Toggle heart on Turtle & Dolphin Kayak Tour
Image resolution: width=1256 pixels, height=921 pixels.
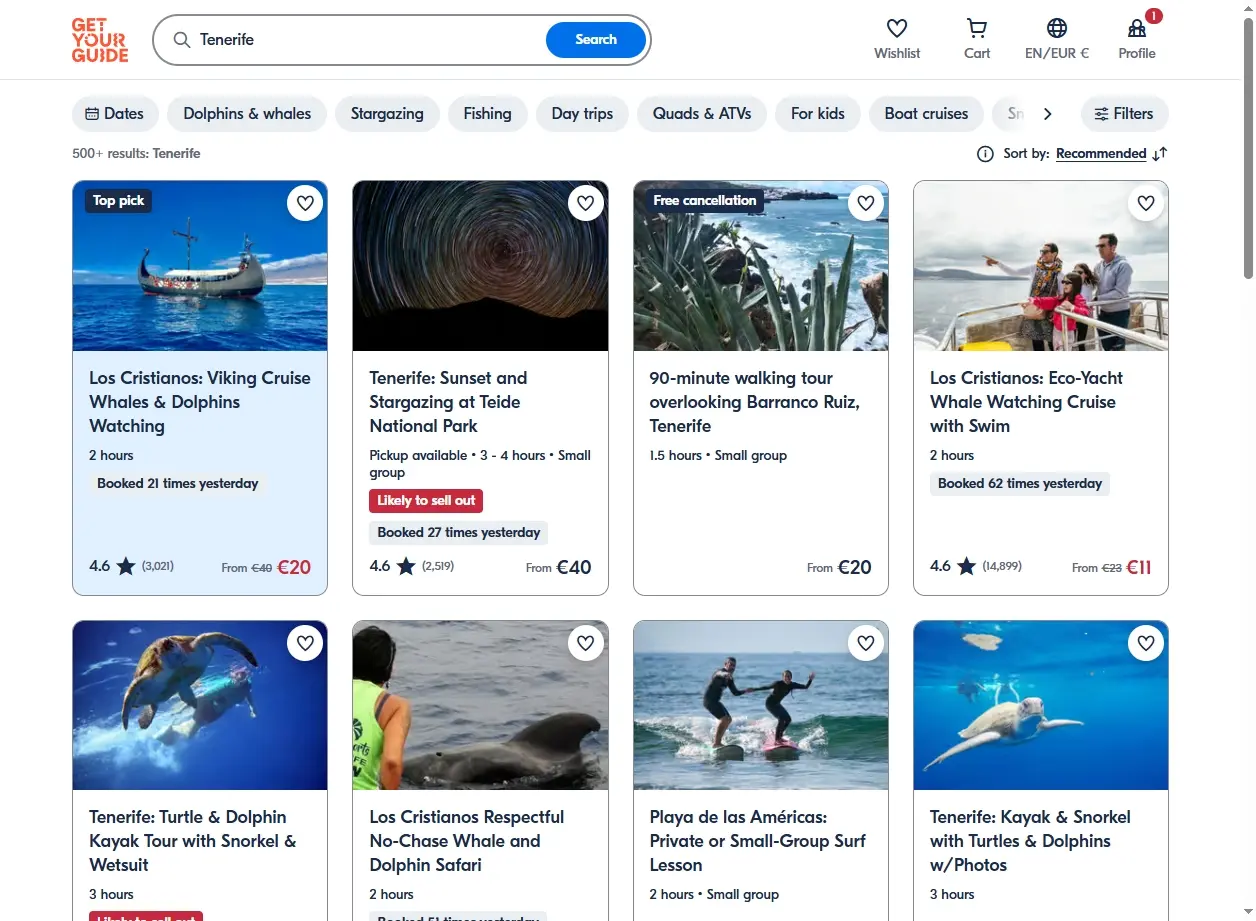[x=305, y=643]
